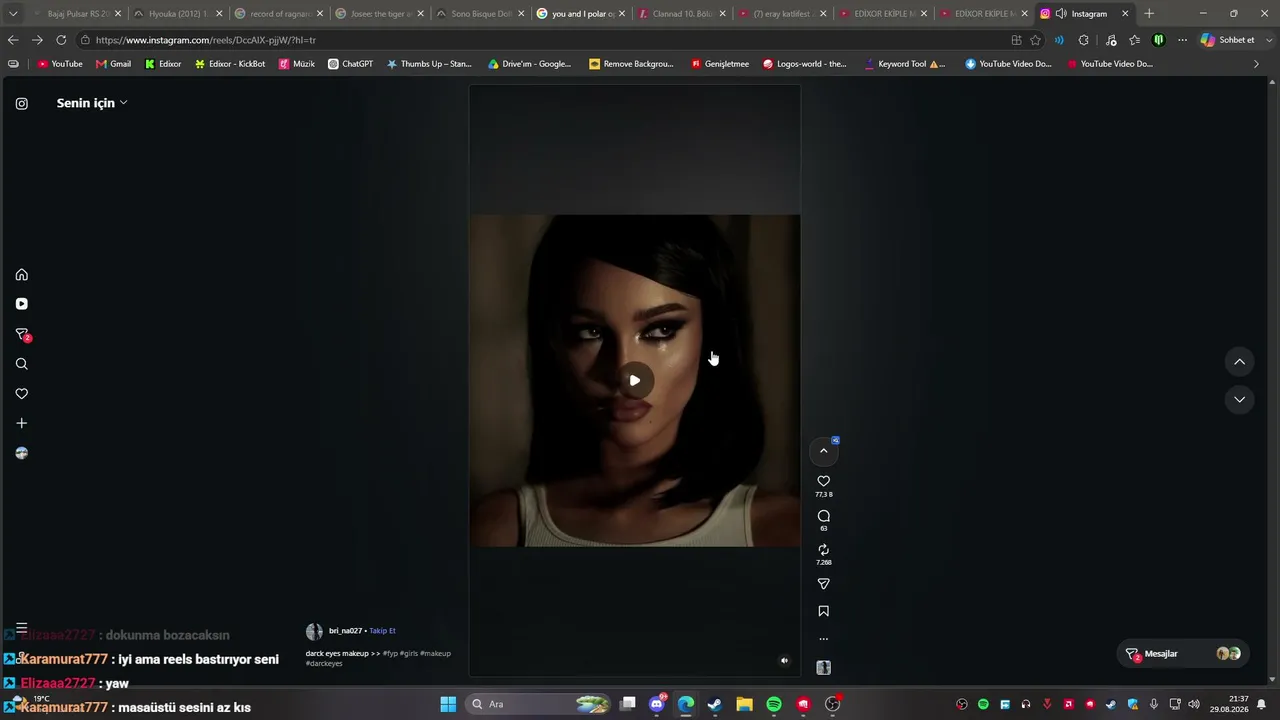The height and width of the screenshot is (720, 1280).
Task: Reload the Instagram page
Action: tap(61, 40)
